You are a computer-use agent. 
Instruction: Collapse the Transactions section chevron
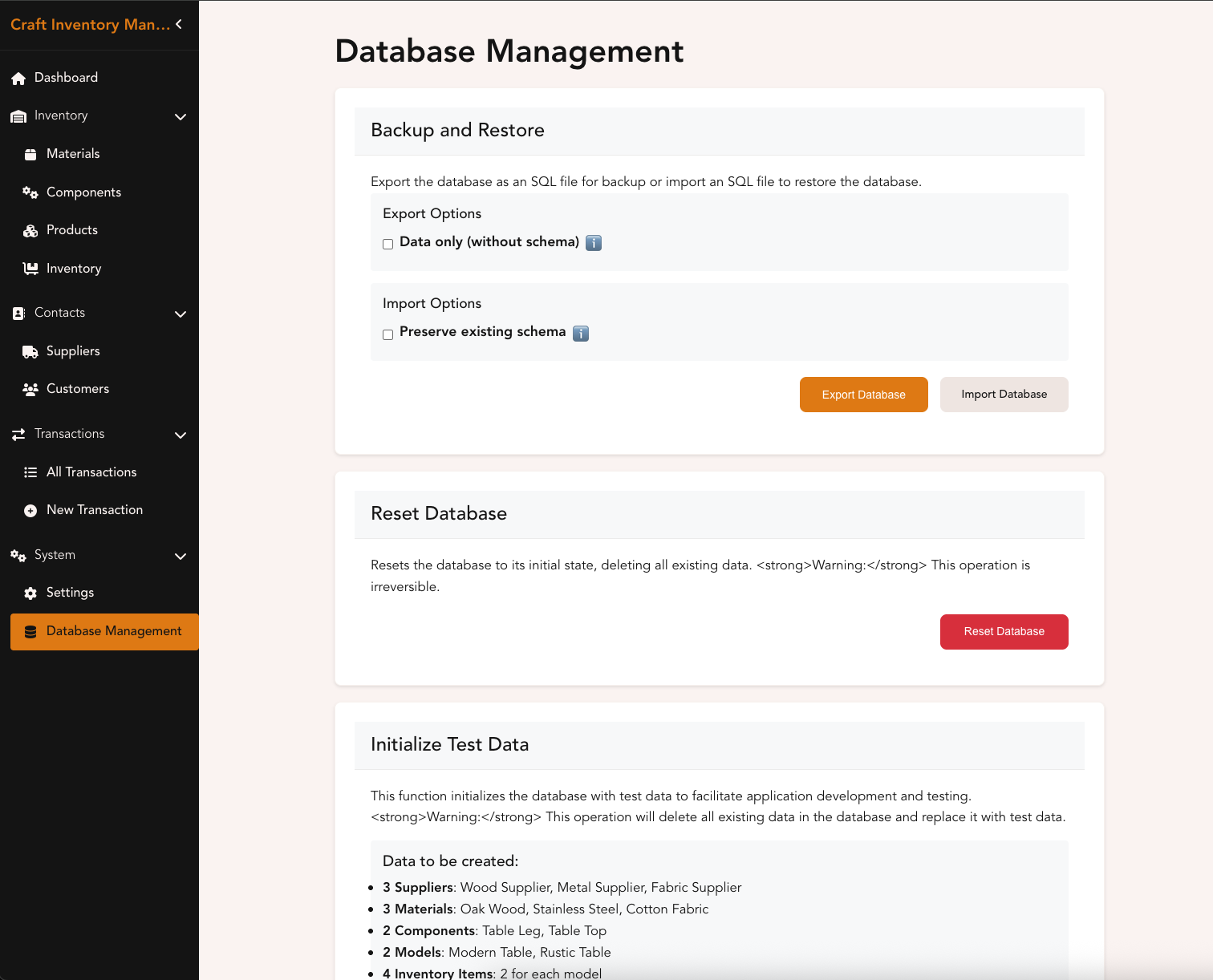coord(181,435)
